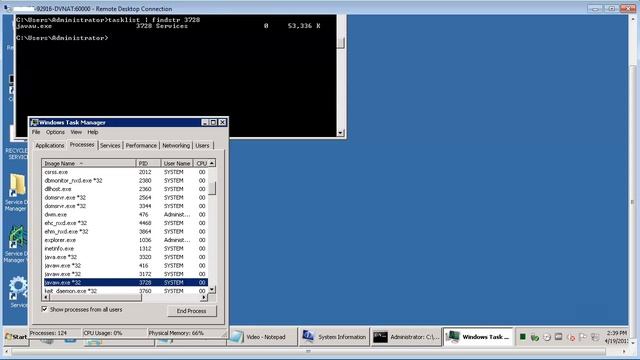This screenshot has height=360, width=640.
Task: Open the Help menu in Task Manager
Action: pos(93,132)
